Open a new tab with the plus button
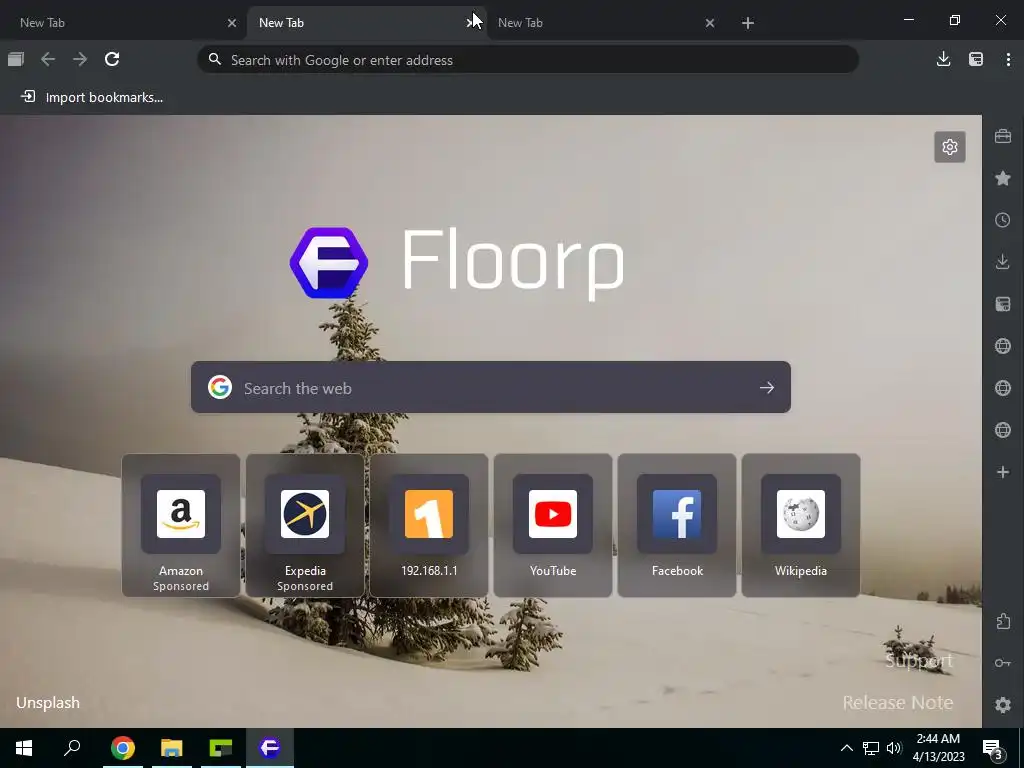 748,23
